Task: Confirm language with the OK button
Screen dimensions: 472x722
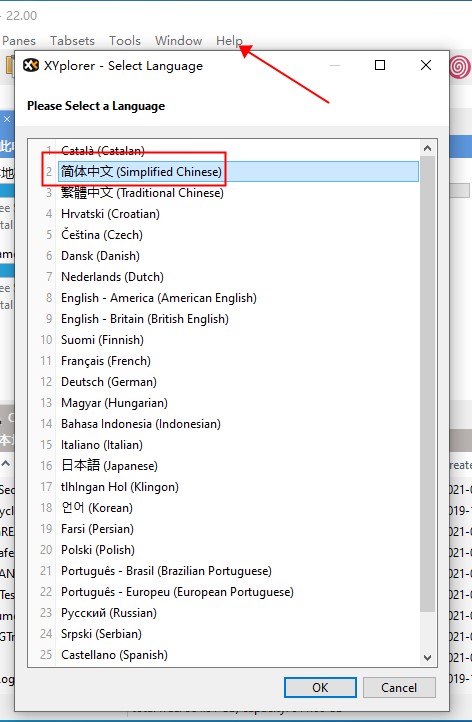Action: point(320,687)
